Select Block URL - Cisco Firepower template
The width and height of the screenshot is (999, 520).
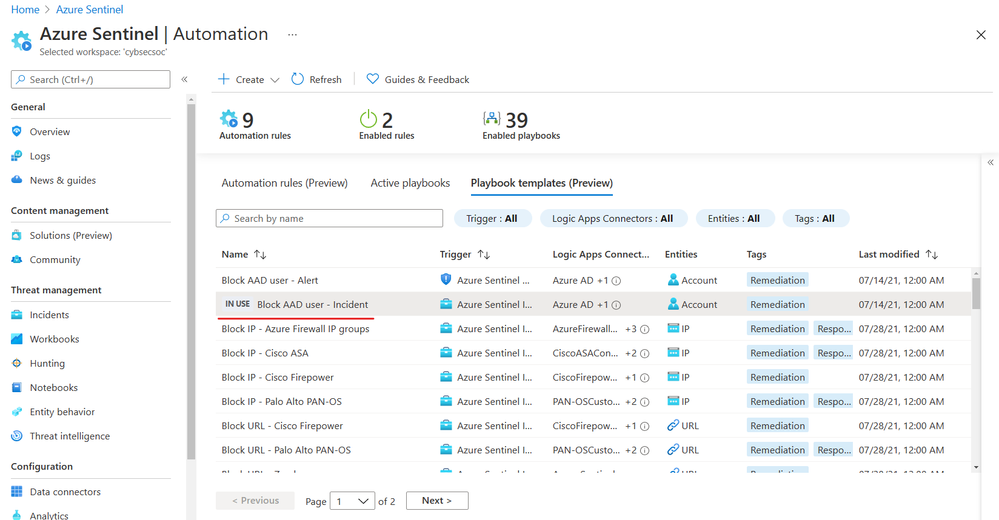point(282,426)
